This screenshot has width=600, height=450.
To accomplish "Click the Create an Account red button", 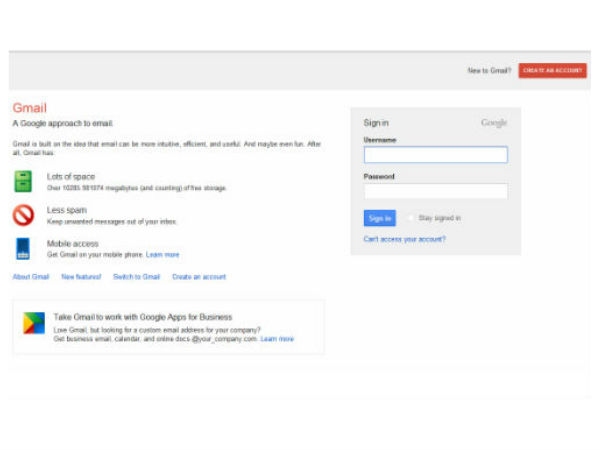I will (553, 70).
